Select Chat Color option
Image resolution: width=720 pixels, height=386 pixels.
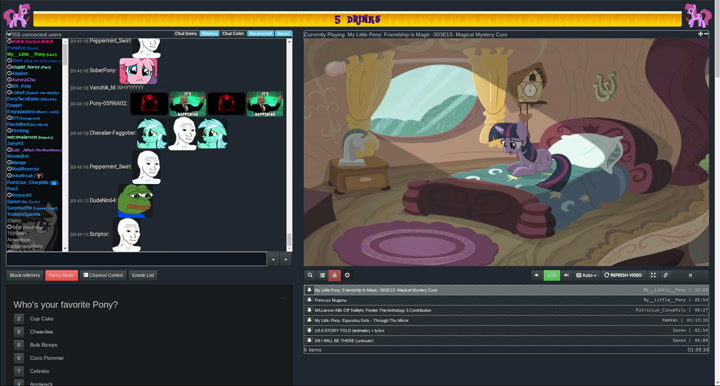tap(233, 34)
